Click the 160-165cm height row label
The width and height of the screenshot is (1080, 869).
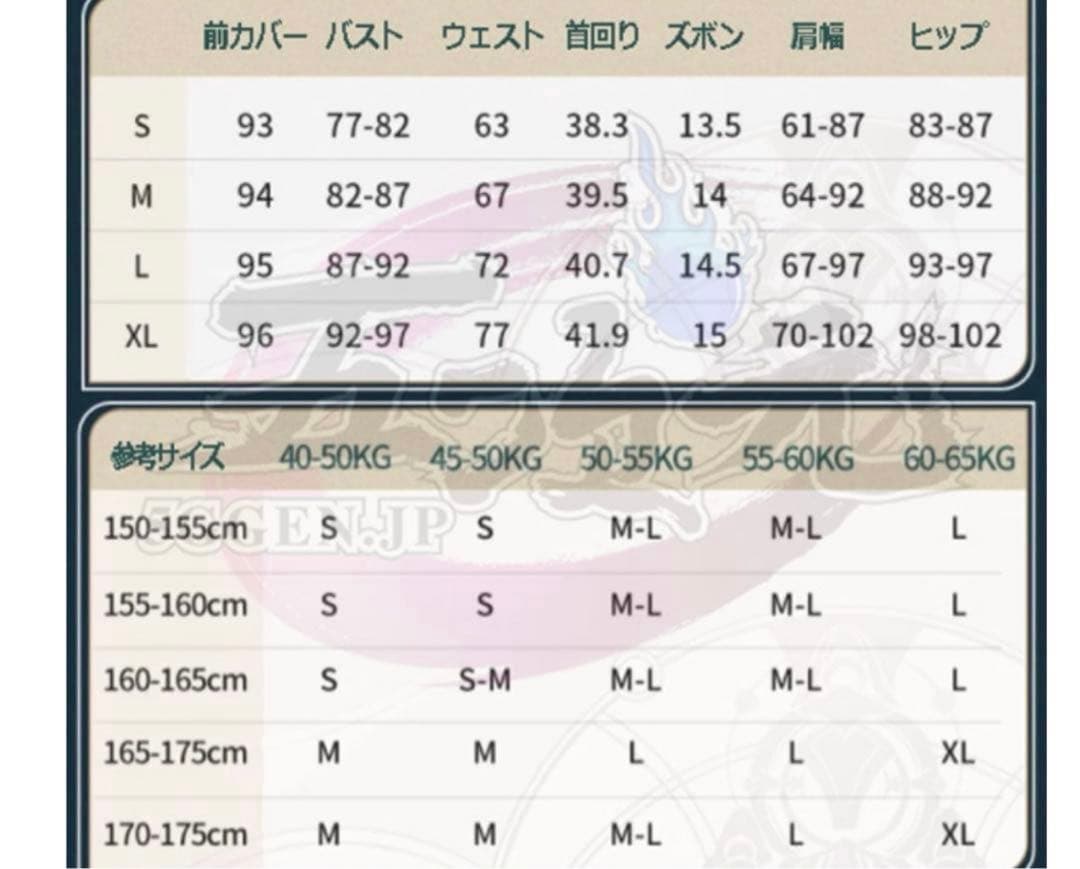tap(175, 681)
